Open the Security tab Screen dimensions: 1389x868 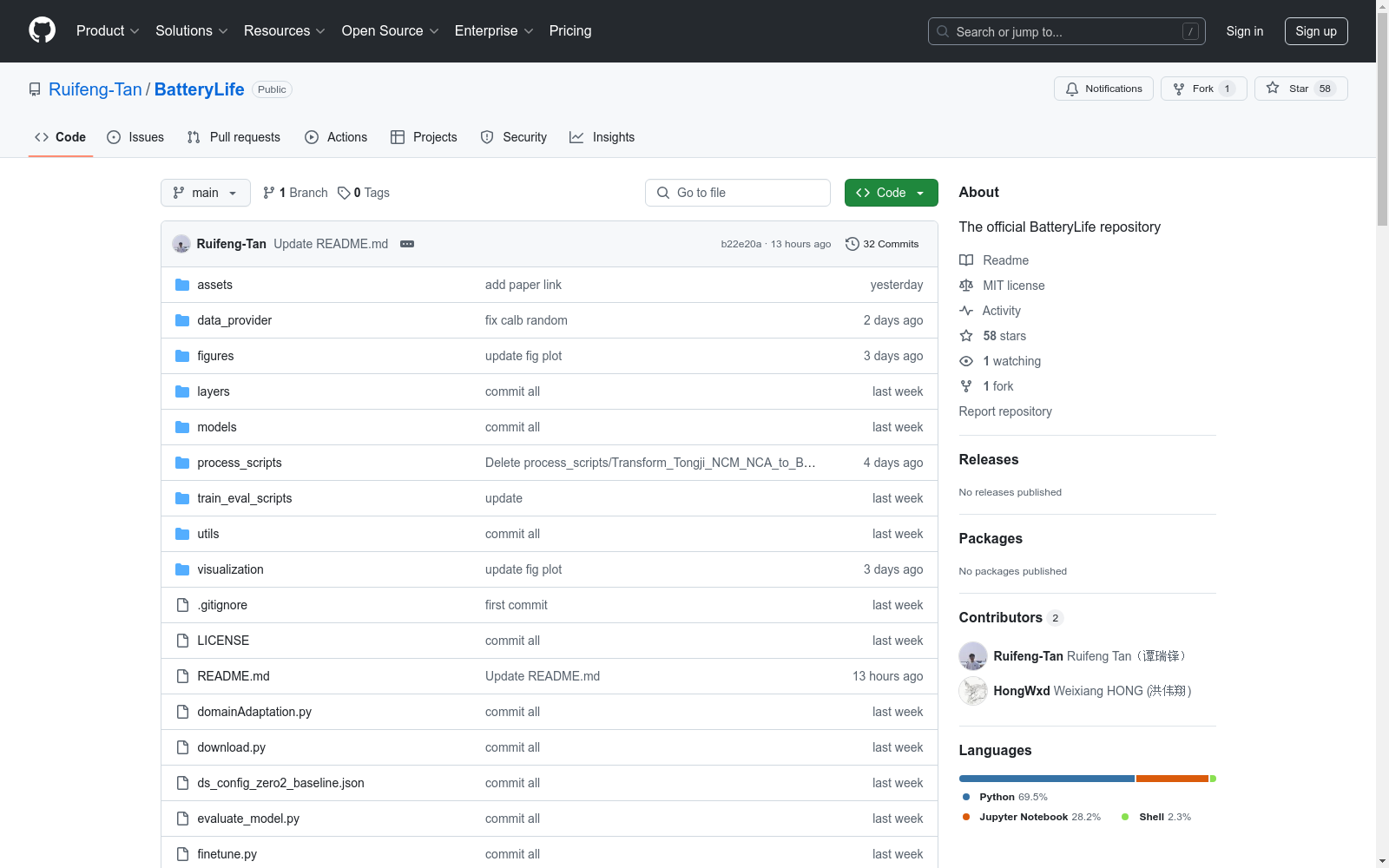pos(514,137)
